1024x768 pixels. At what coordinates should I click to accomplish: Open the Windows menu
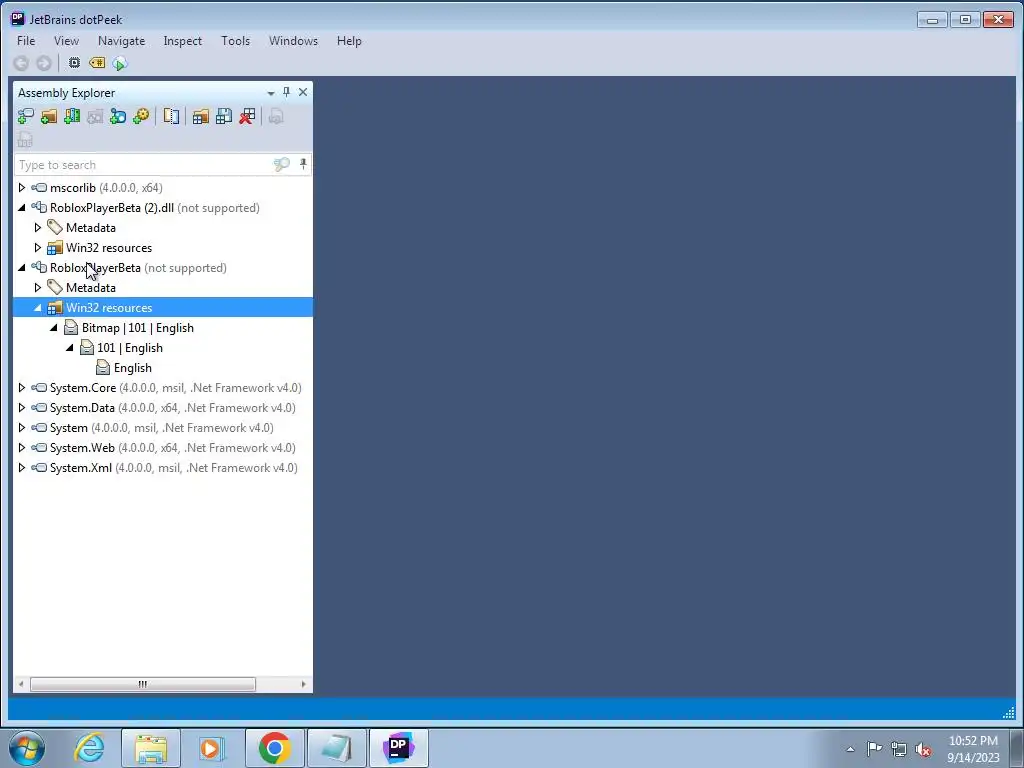[293, 40]
